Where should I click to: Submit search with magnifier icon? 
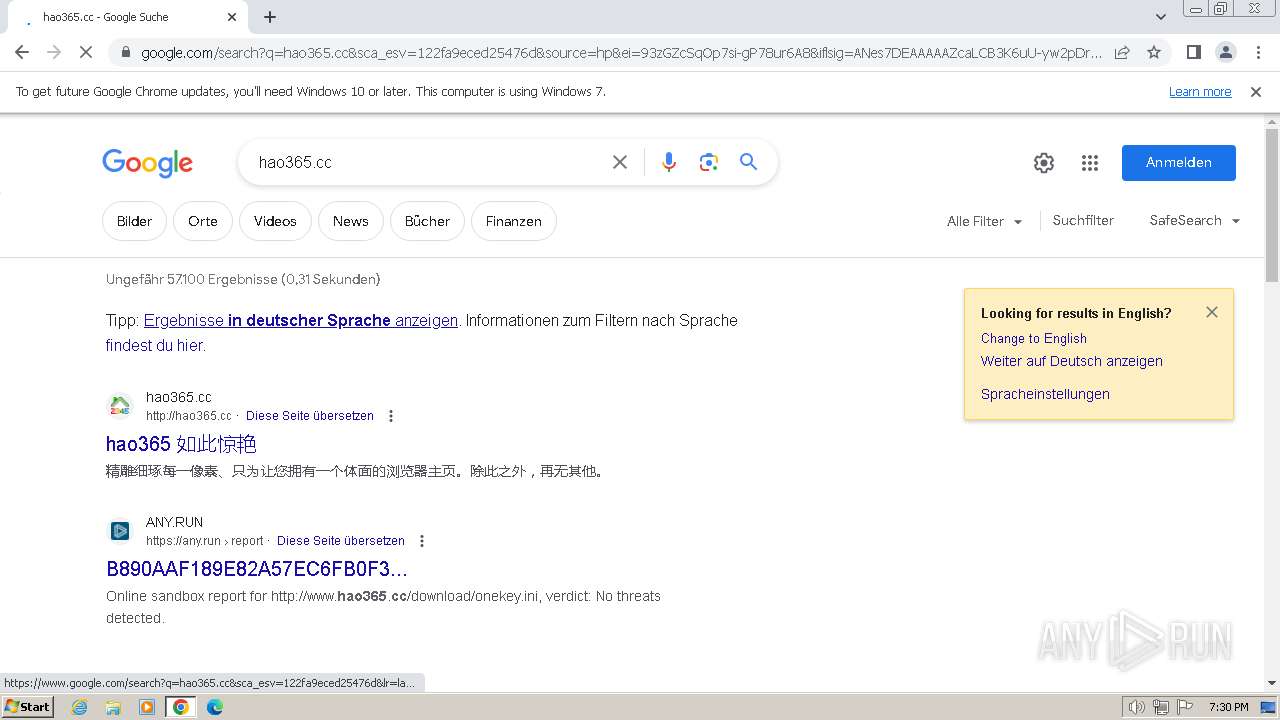click(749, 162)
